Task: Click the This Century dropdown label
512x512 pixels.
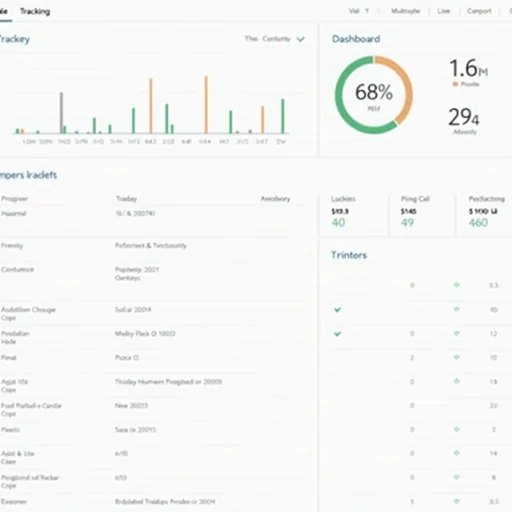Action: (x=268, y=39)
